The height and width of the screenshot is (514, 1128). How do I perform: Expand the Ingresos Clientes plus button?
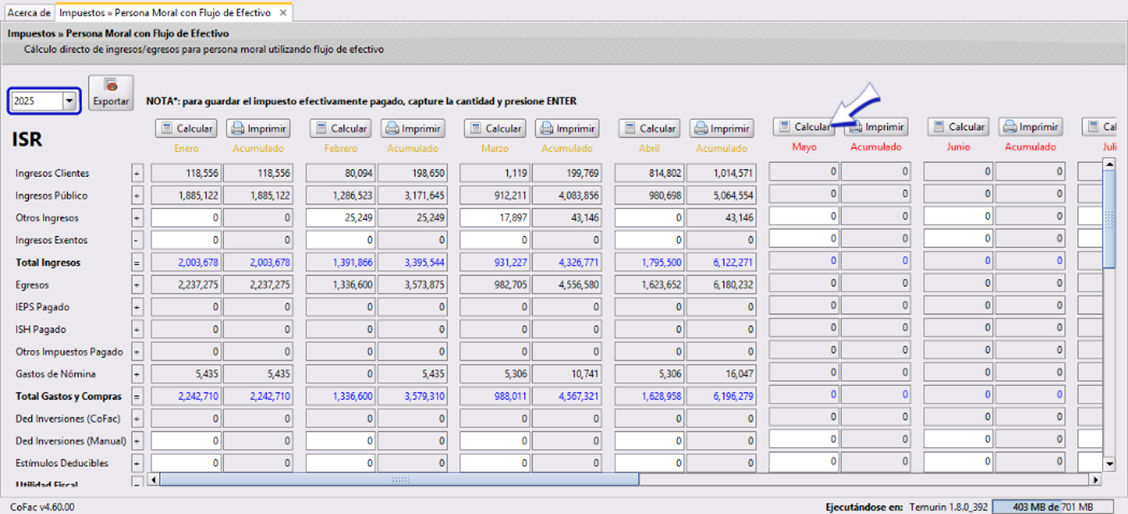(137, 173)
